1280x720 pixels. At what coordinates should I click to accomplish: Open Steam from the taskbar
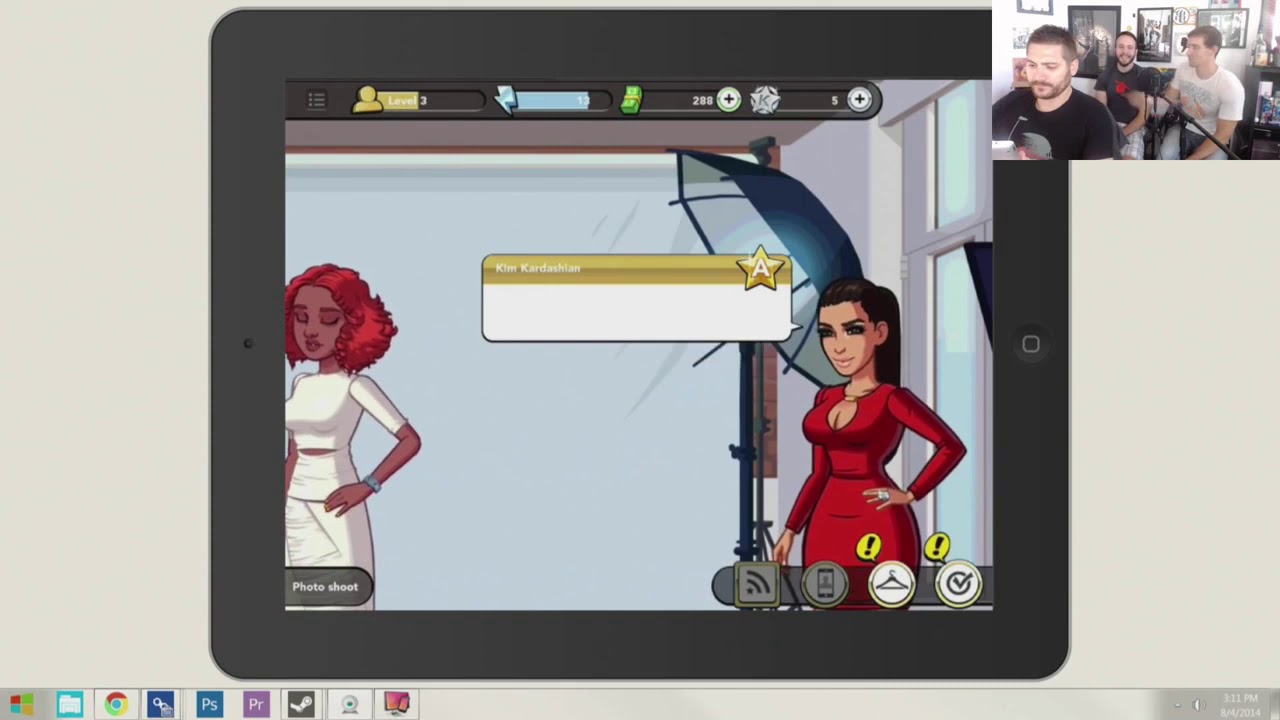point(301,704)
